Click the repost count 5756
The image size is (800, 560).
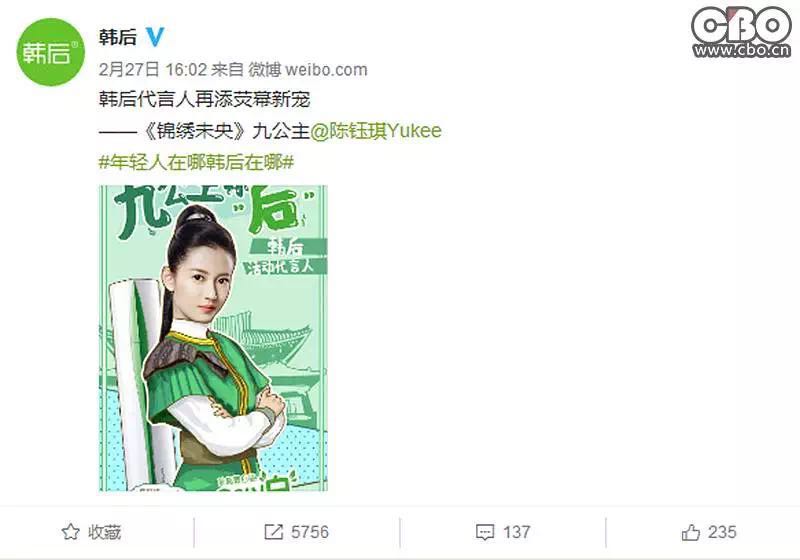tap(310, 532)
